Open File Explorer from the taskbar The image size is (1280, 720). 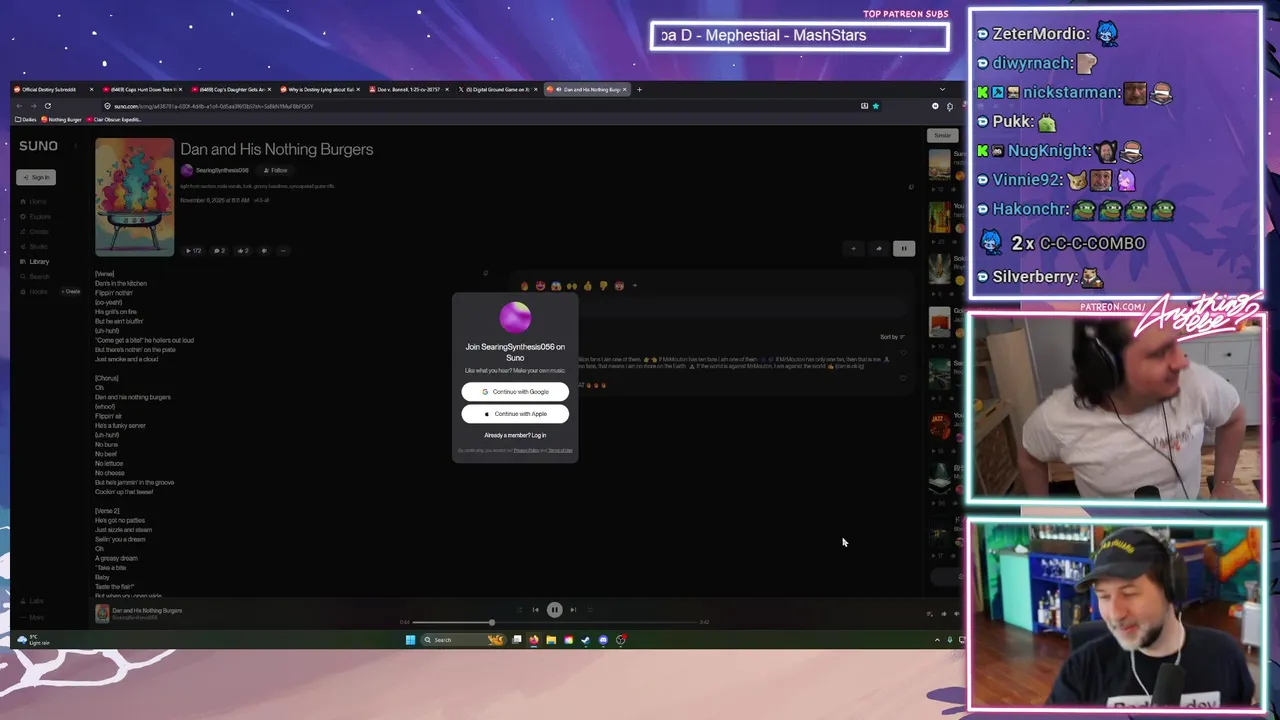pyautogui.click(x=551, y=640)
